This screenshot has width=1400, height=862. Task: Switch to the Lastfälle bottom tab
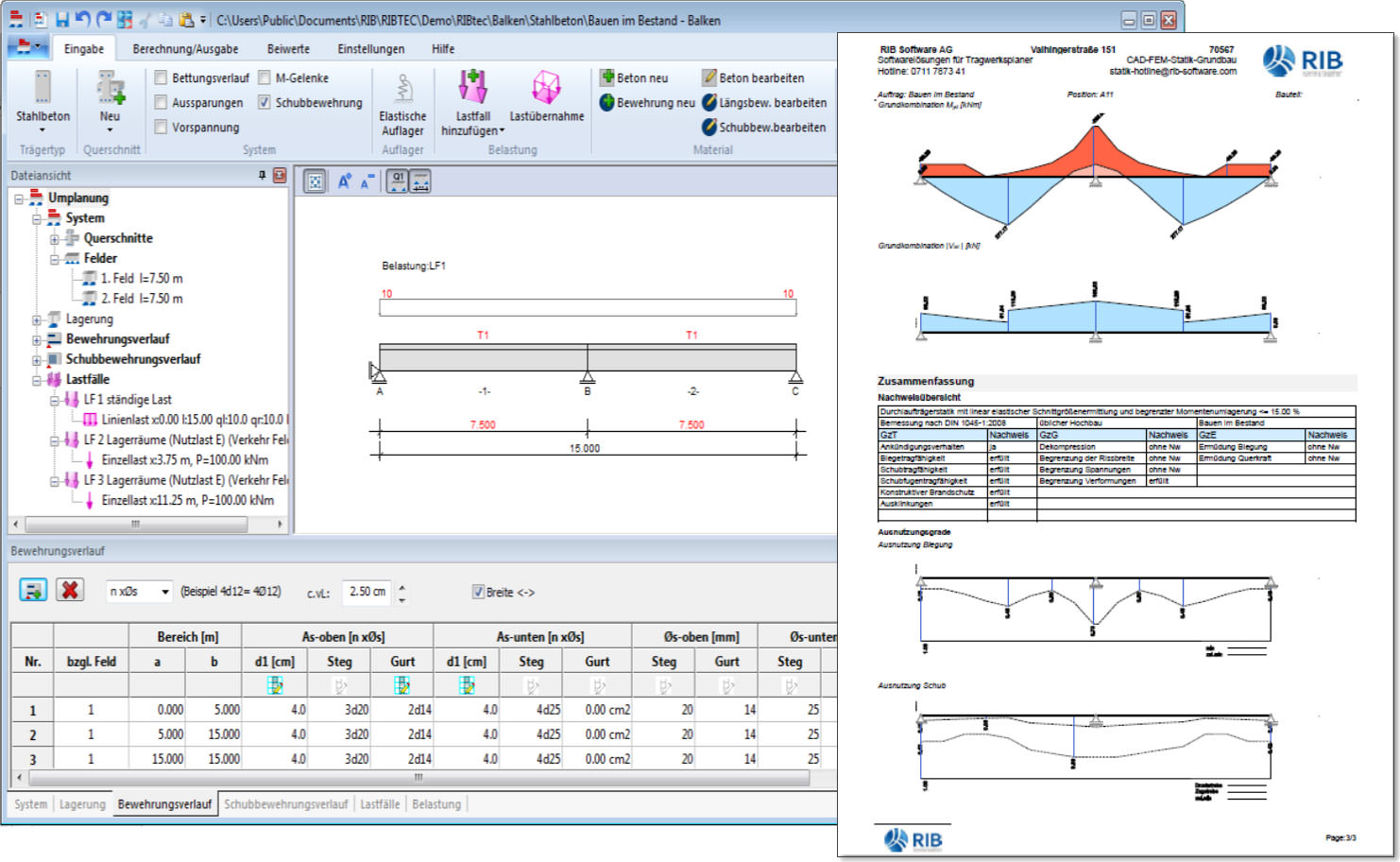[380, 804]
